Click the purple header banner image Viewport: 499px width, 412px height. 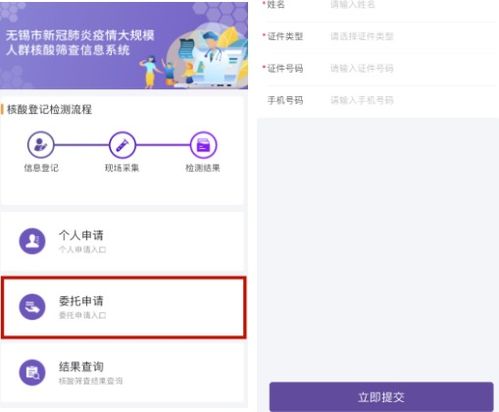tap(124, 46)
